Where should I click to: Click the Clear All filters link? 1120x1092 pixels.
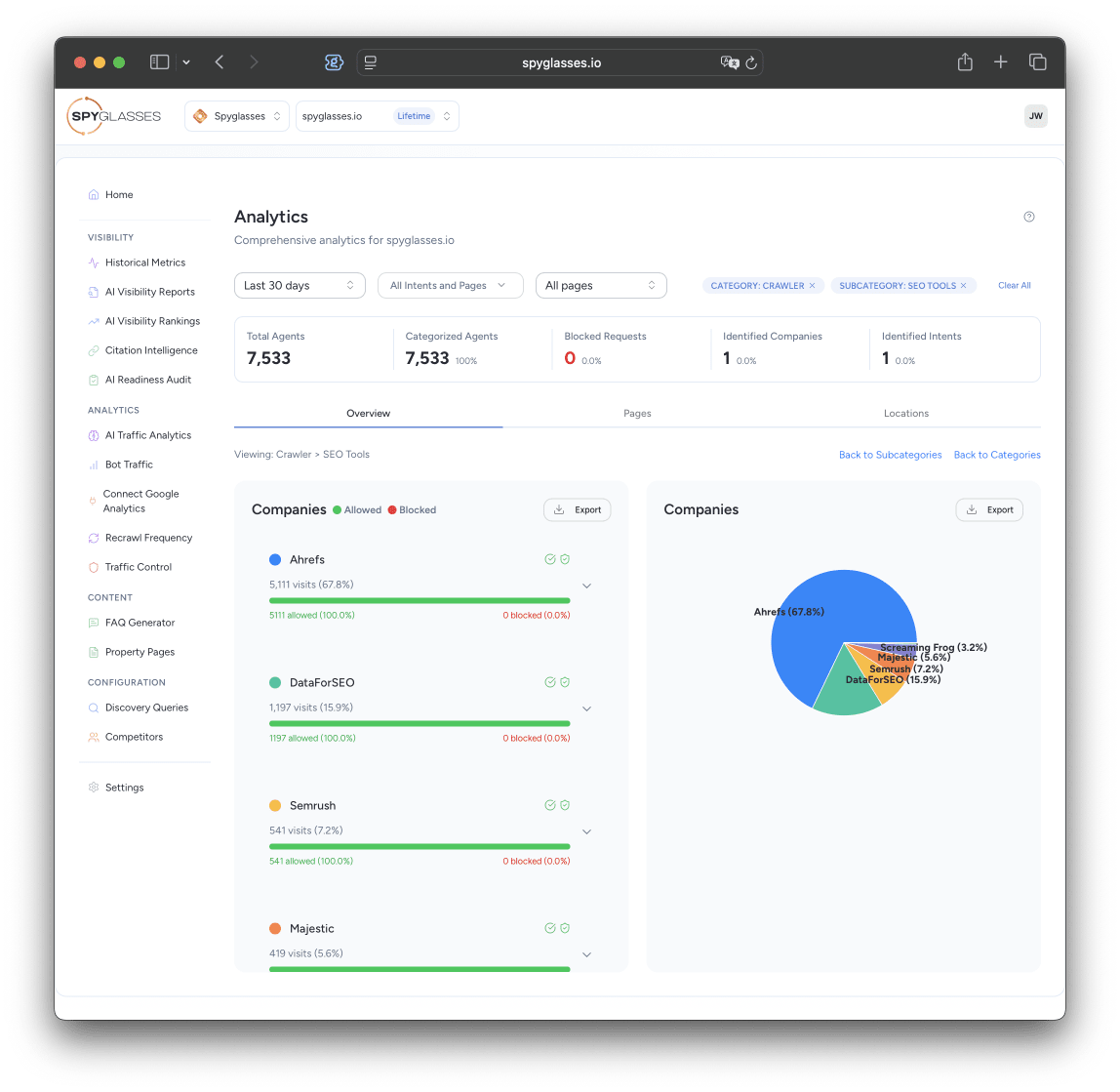point(1014,285)
